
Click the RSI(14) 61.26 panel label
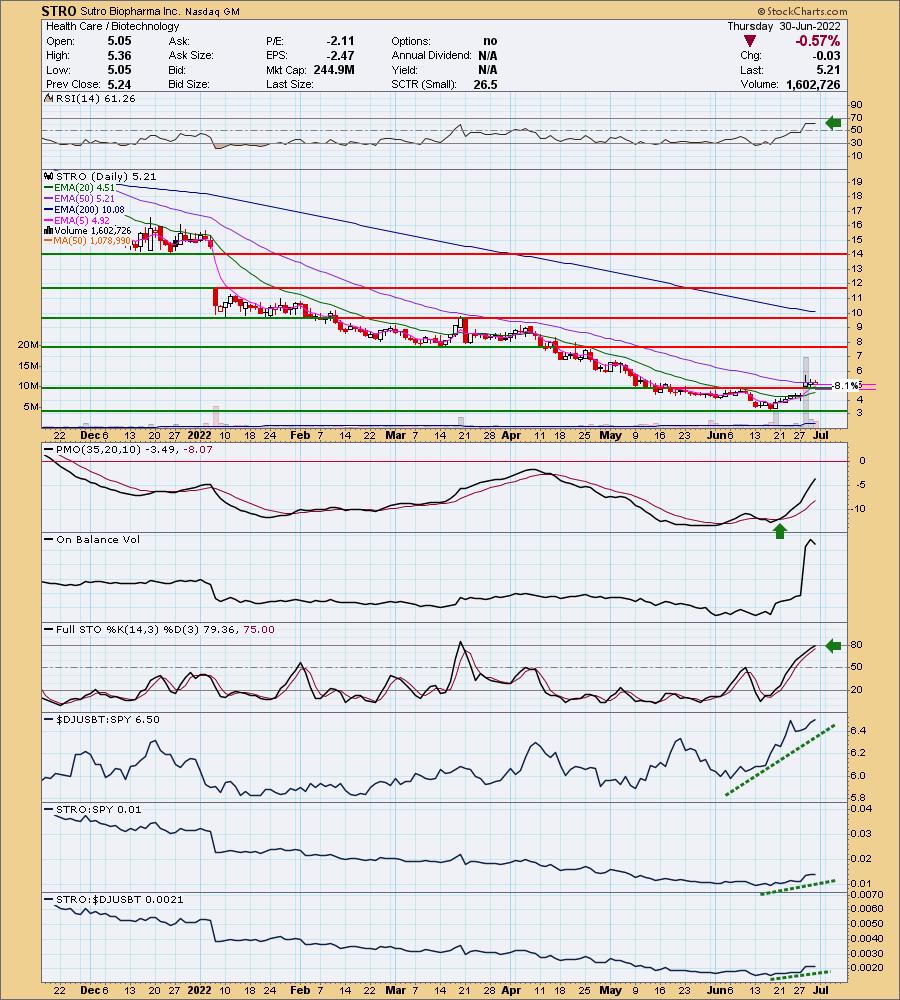pyautogui.click(x=96, y=98)
